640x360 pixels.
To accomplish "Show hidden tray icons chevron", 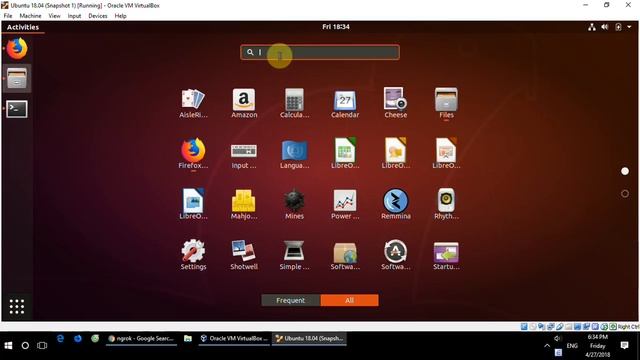I will coord(547,345).
